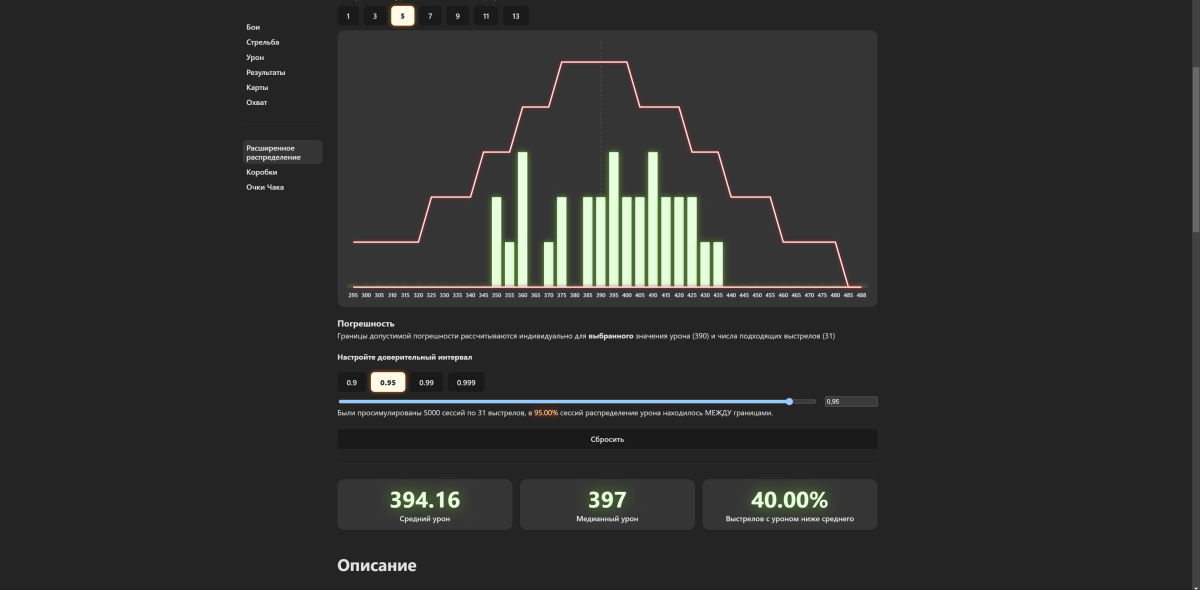Click the 40.00% below-average shots card

pos(790,504)
